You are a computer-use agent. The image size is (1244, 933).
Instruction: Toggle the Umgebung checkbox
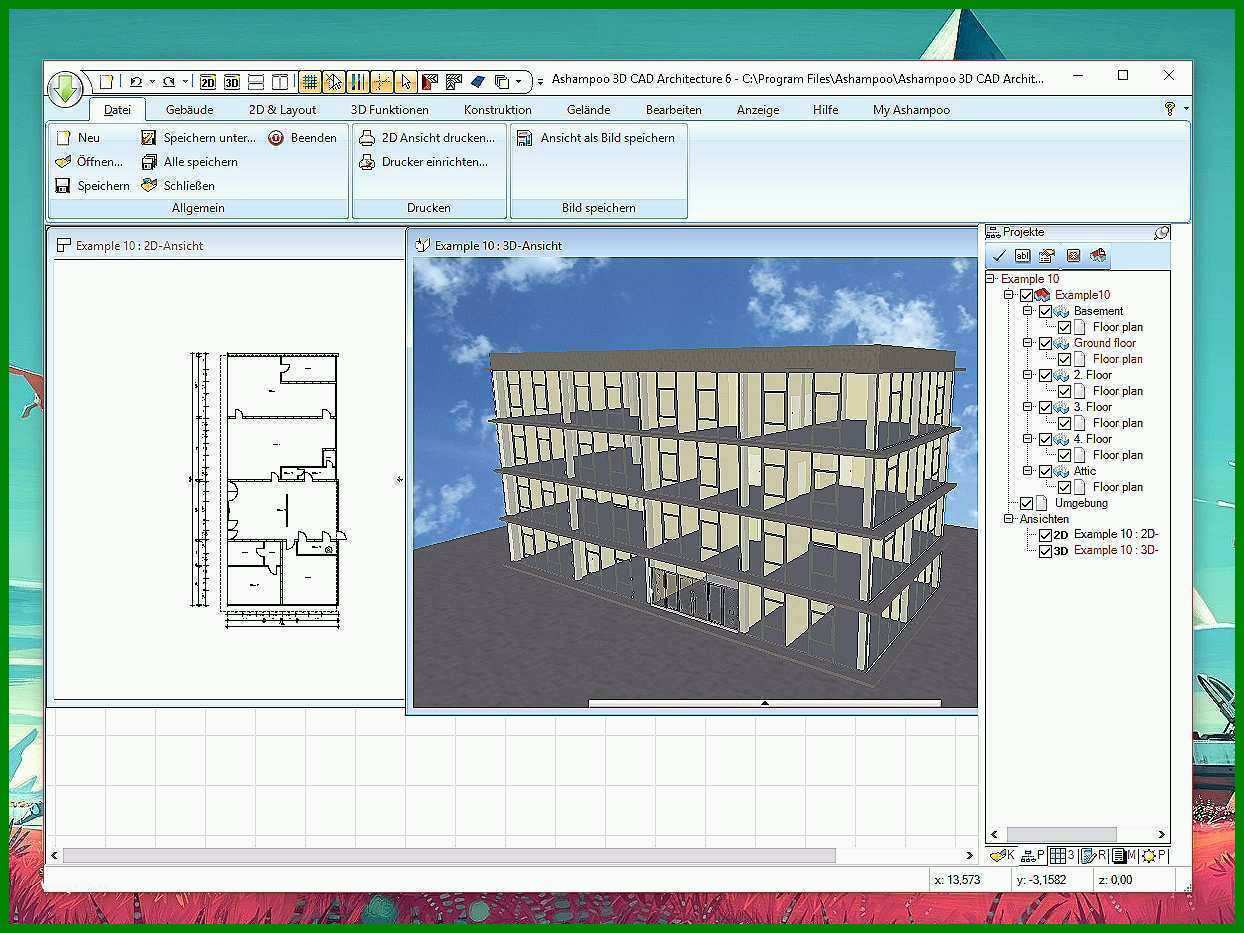tap(1027, 503)
